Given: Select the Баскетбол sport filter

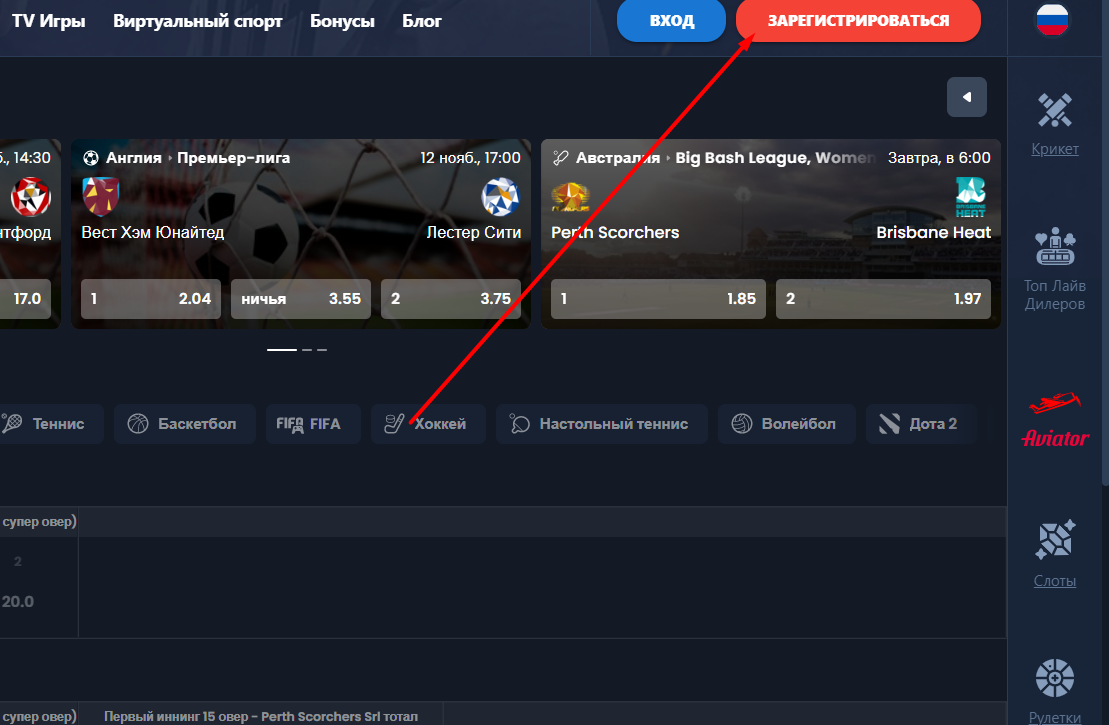Looking at the screenshot, I should [185, 424].
